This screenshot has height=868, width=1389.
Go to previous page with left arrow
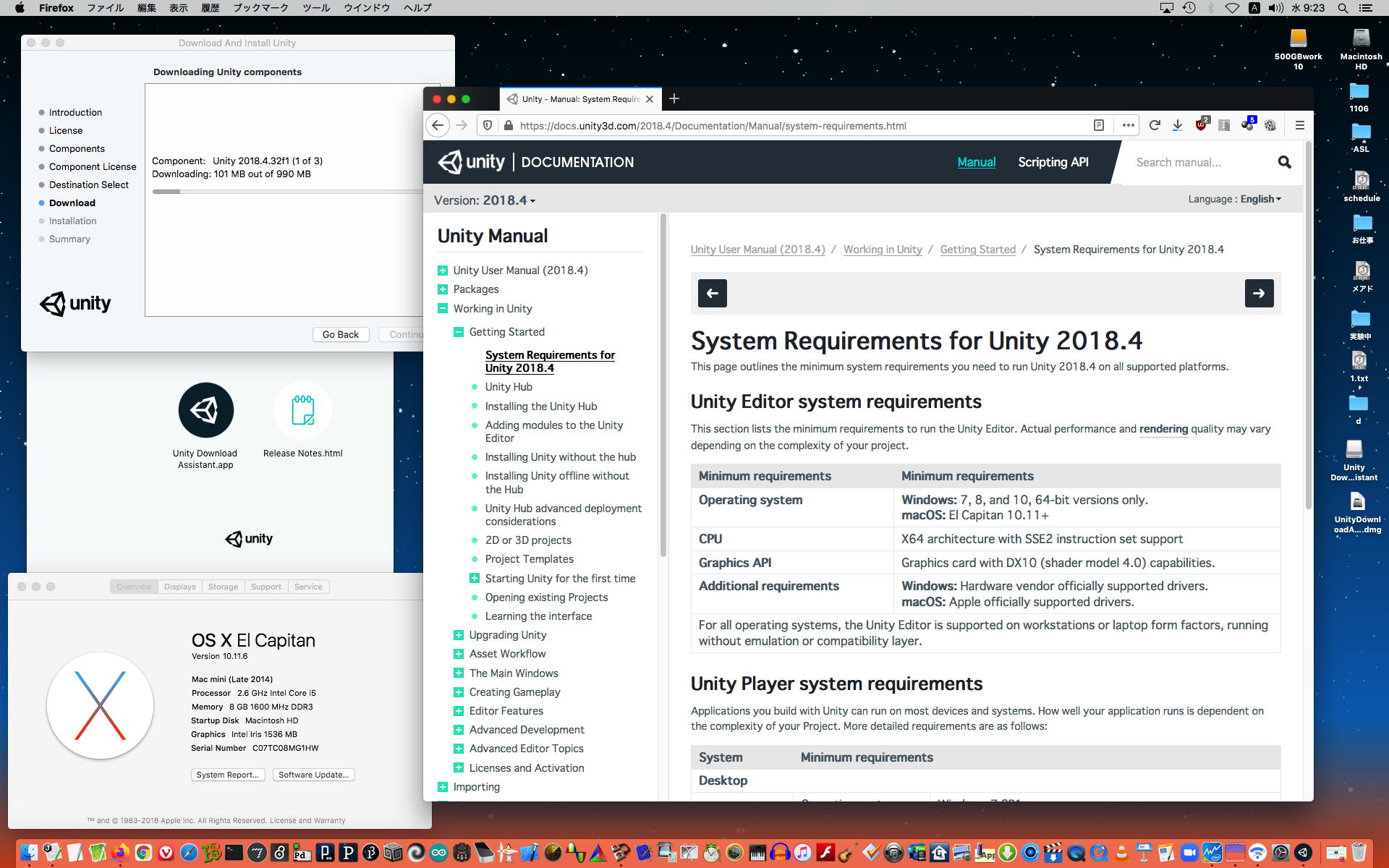712,293
